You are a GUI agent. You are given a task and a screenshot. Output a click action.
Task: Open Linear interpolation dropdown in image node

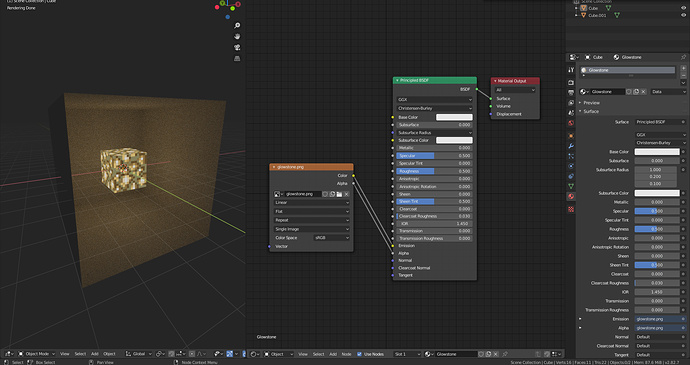(312, 203)
